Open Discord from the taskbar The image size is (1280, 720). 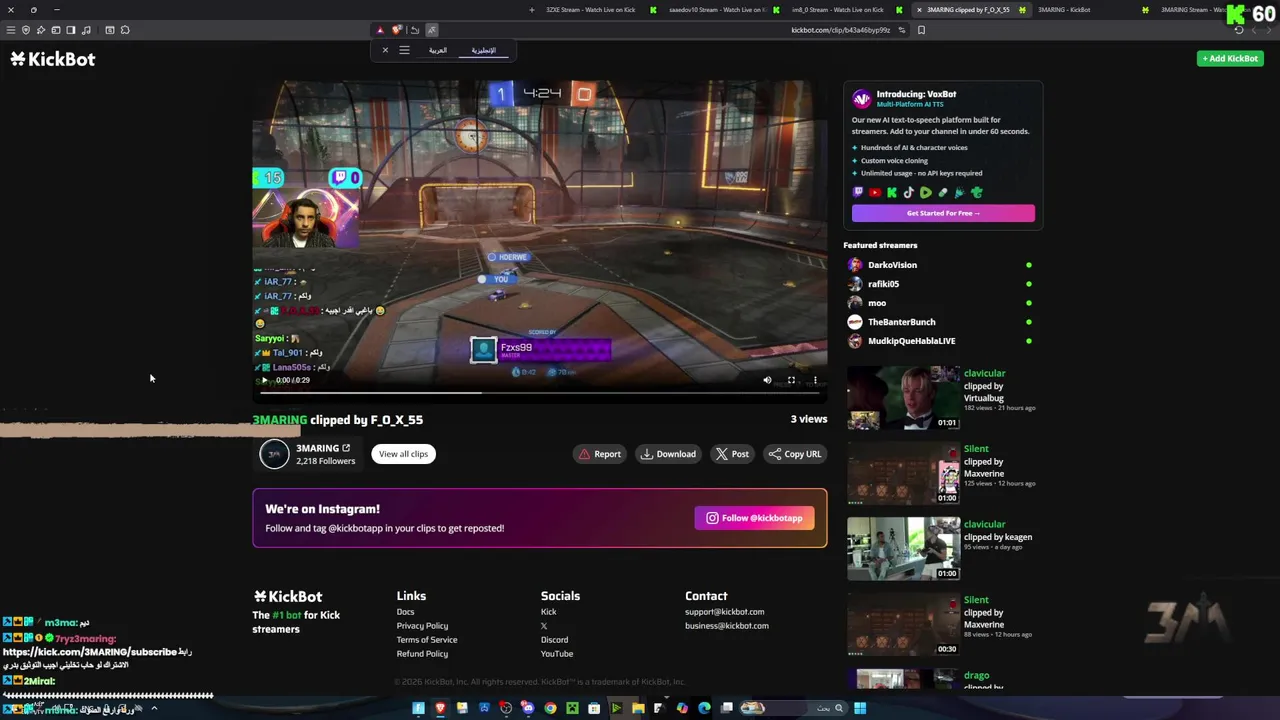pos(527,708)
